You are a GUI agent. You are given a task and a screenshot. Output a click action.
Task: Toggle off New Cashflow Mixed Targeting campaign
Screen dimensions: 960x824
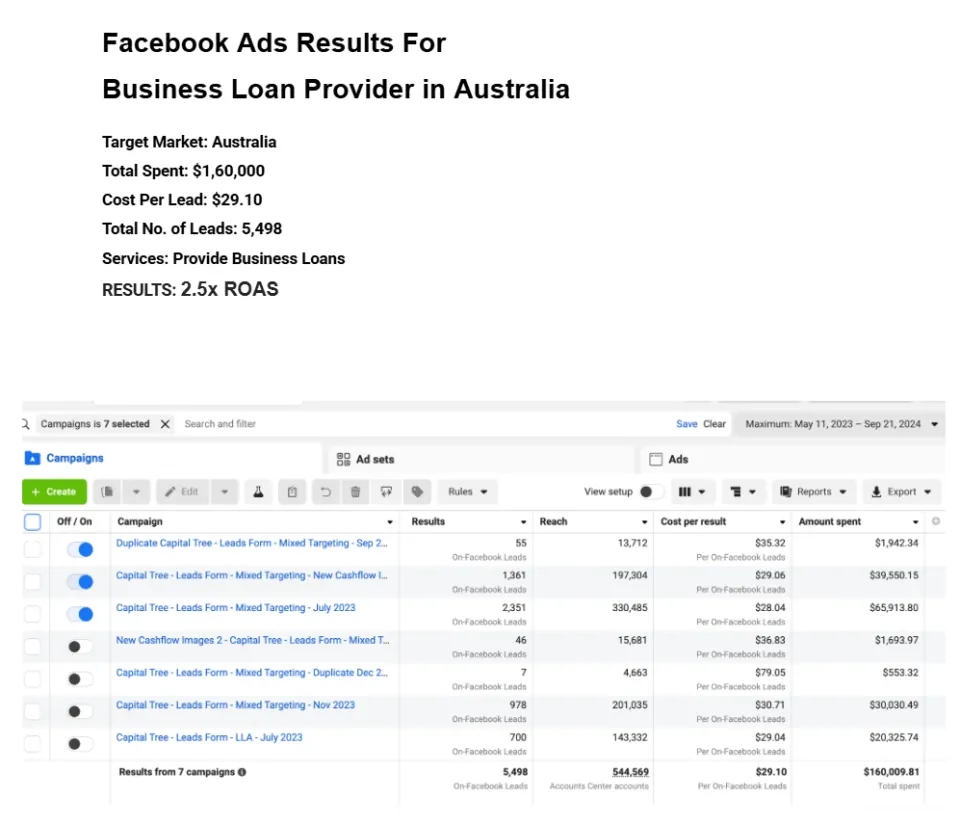(80, 582)
